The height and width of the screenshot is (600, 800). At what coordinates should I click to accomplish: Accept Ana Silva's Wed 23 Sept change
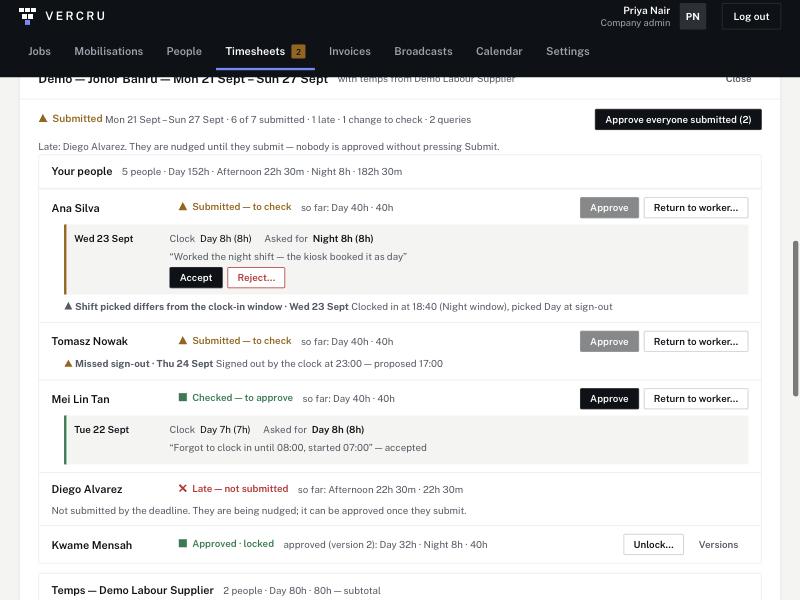(196, 278)
